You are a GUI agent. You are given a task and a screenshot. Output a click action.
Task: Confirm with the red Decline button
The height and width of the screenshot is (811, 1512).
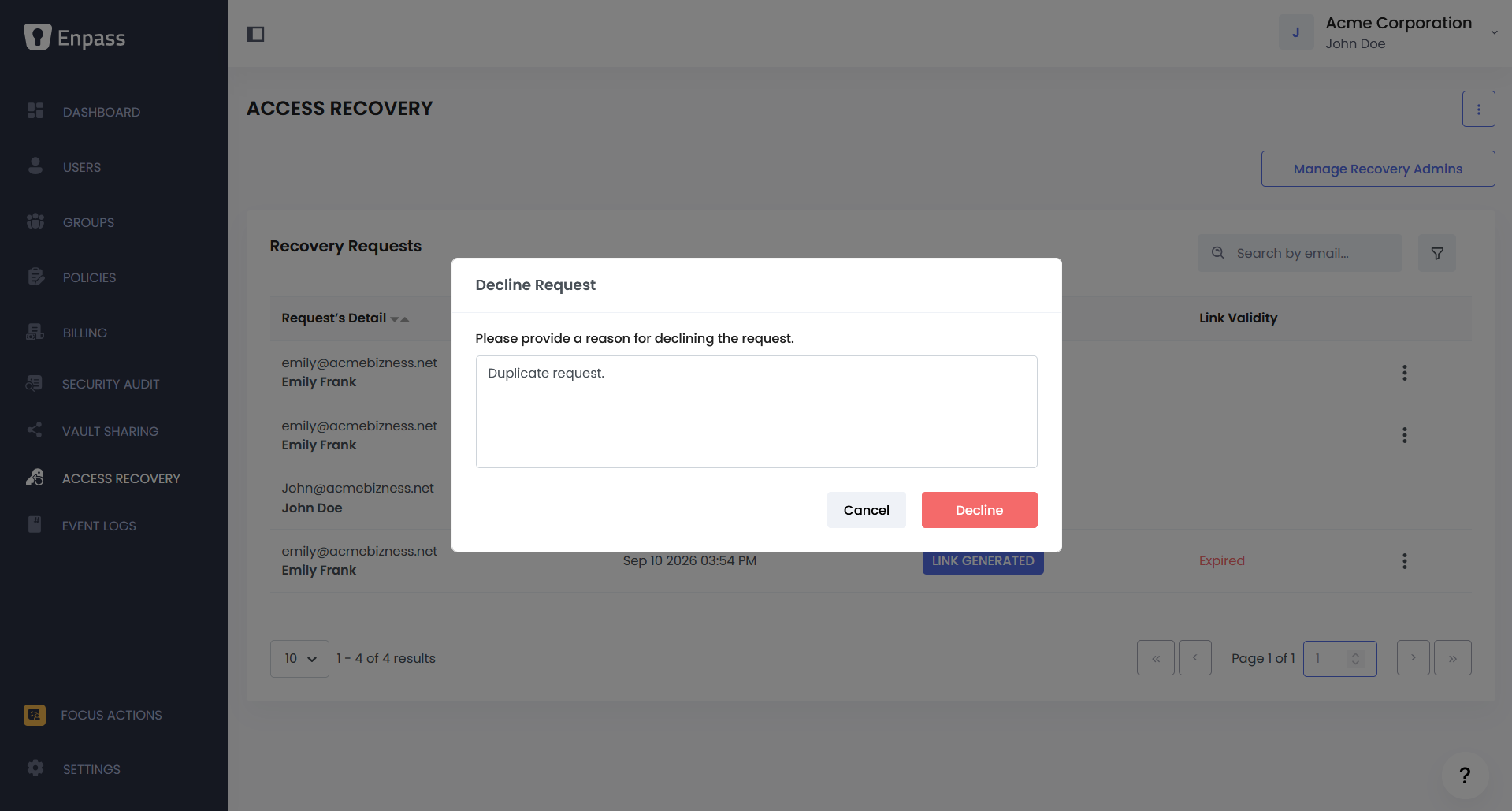979,510
